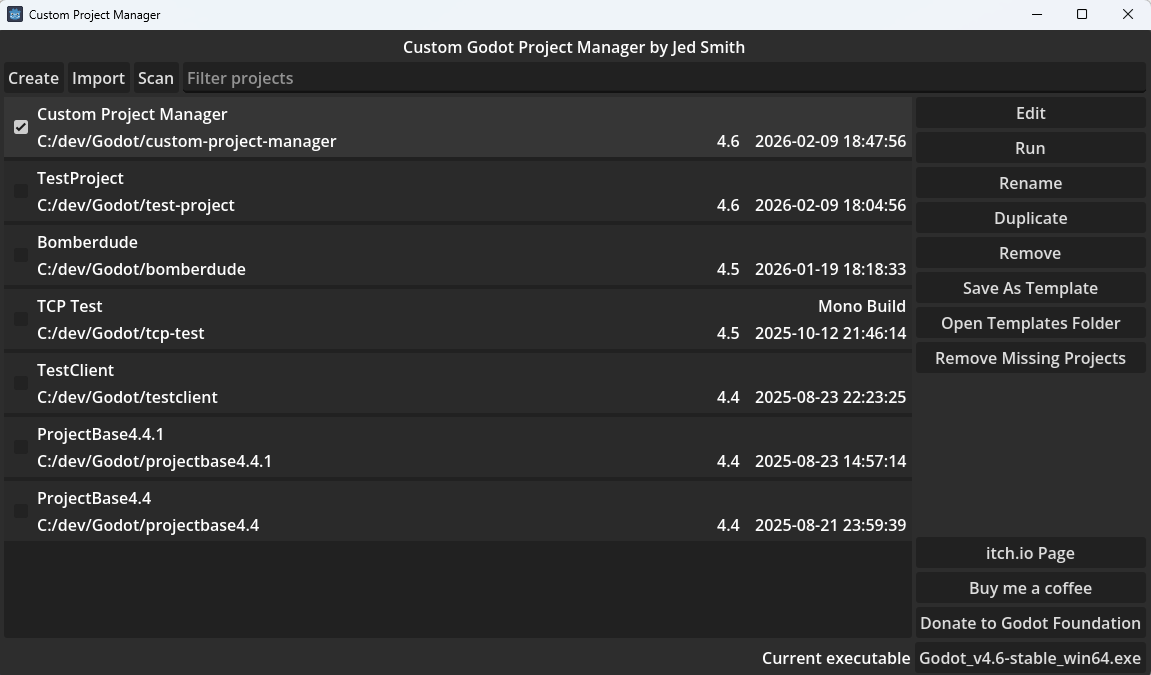Viewport: 1151px width, 675px height.
Task: Save the project as a template
Action: click(x=1030, y=288)
